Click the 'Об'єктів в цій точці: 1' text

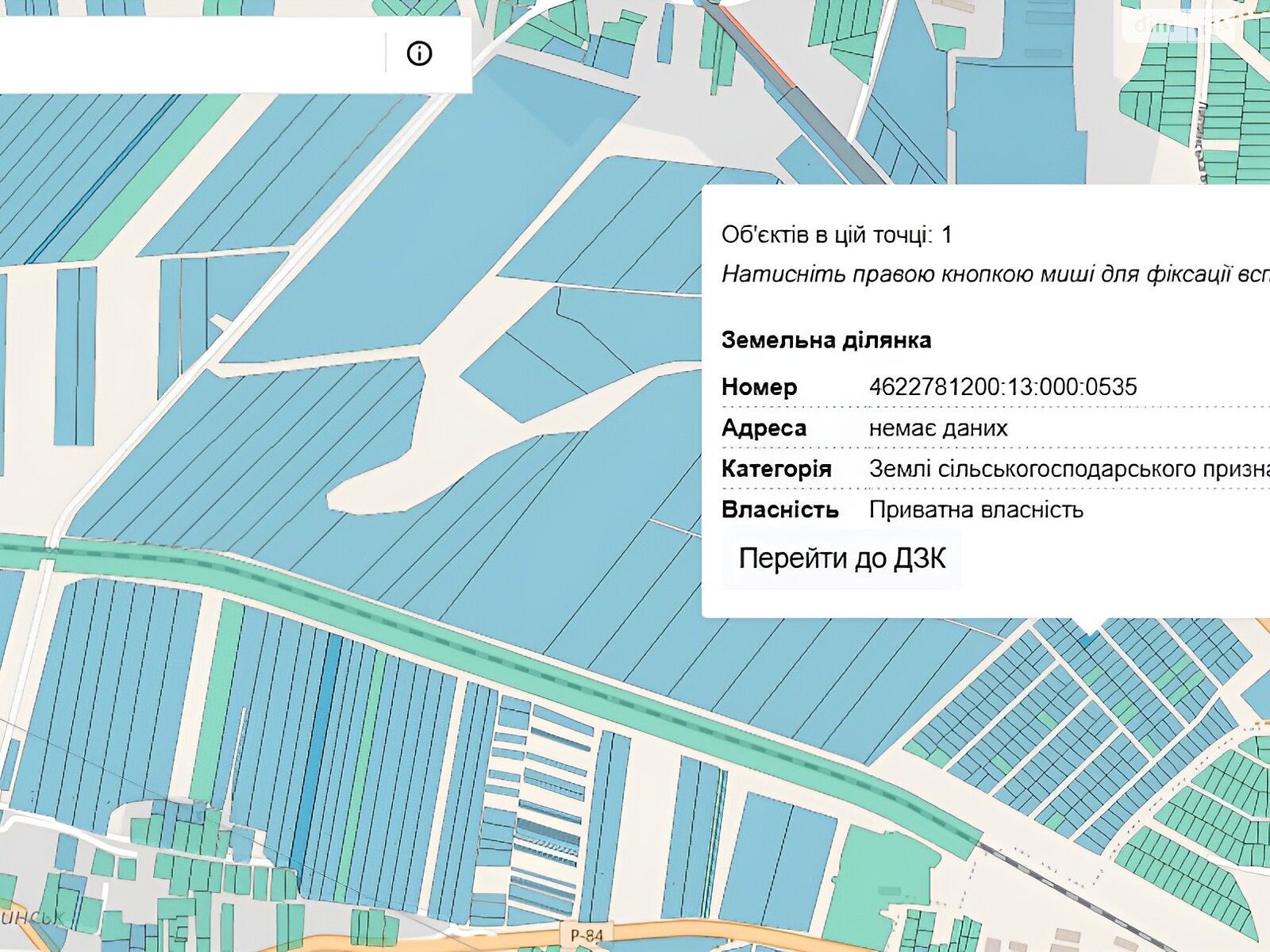coord(836,235)
